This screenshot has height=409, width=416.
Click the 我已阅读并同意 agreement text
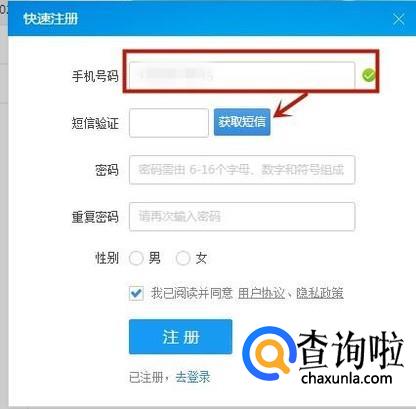(x=192, y=293)
